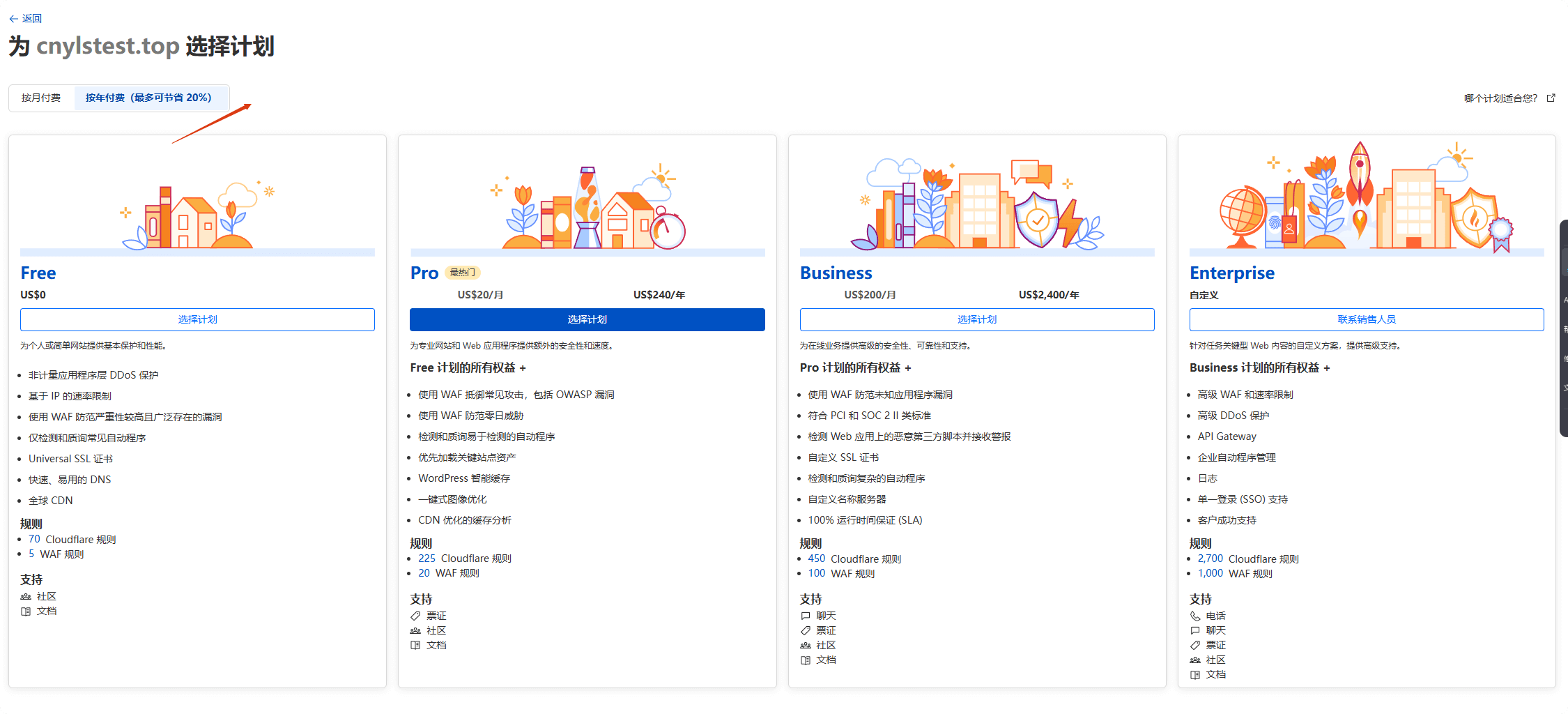This screenshot has width=1568, height=714.
Task: Contact sales for Enterprise plan
Action: [1366, 319]
